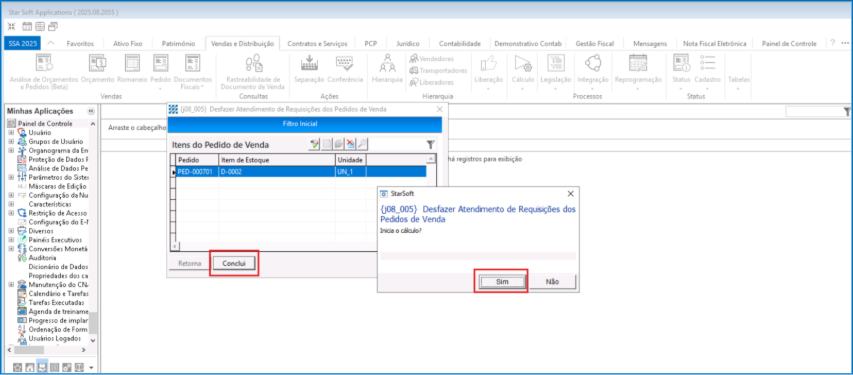Screen dimensions: 853x375
Task: Open the PCP tab
Action: coord(371,44)
